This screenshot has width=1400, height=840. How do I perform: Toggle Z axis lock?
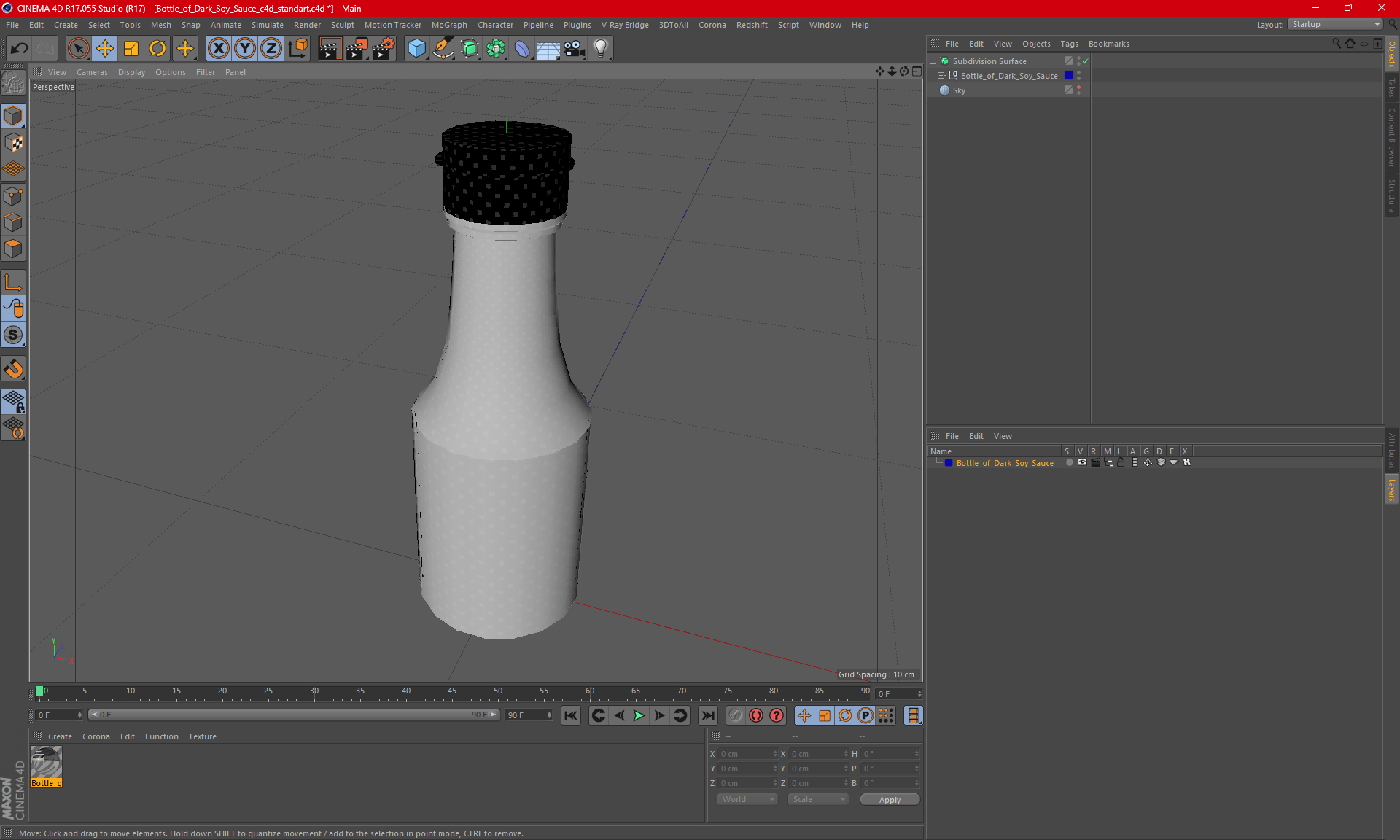(x=271, y=48)
